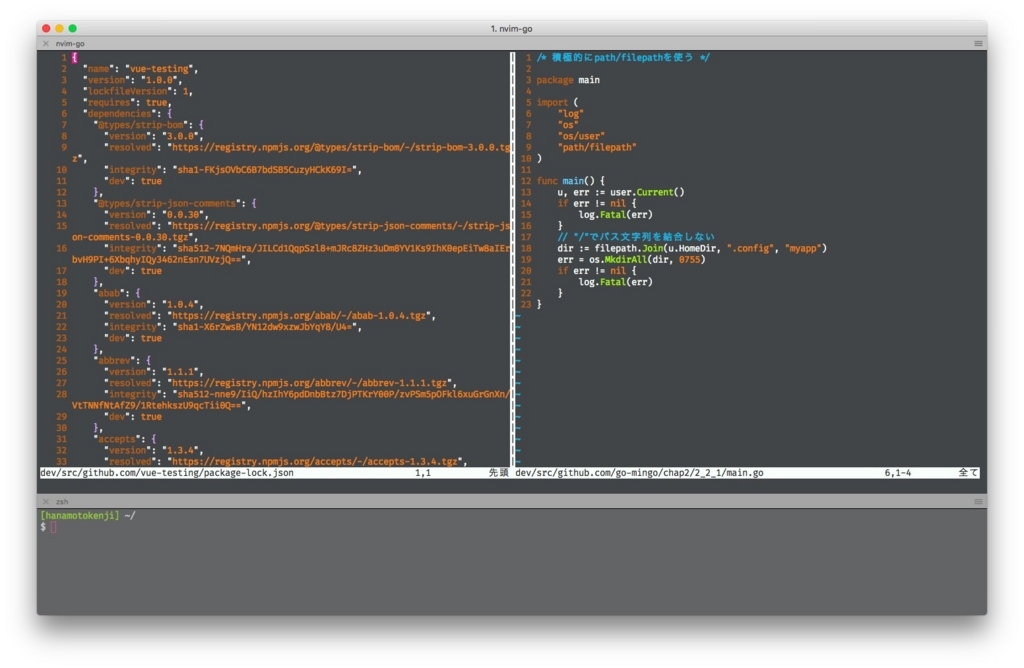Click the "abbrev": { line
The image size is (1024, 668).
[122, 360]
